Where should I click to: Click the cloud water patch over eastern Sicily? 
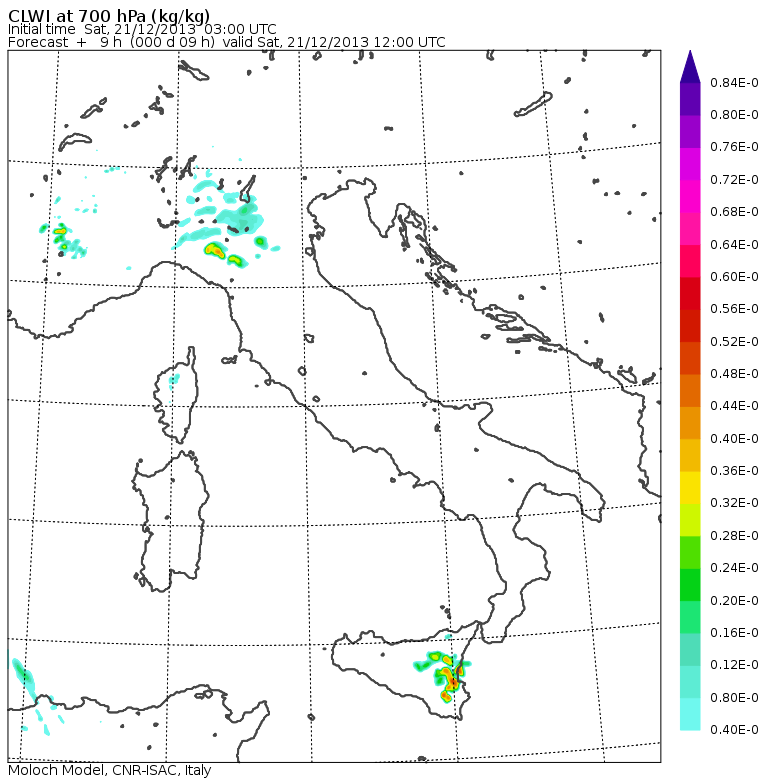pyautogui.click(x=444, y=677)
